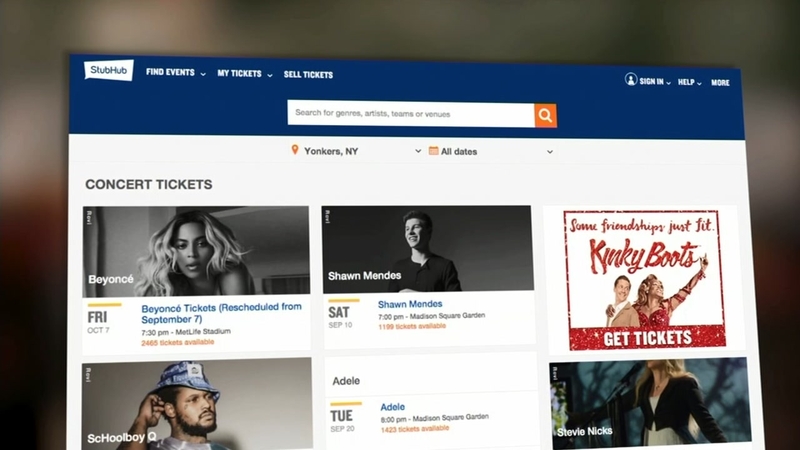This screenshot has width=800, height=450.
Task: Open the Beyoncé Tickets rescheduled link
Action: point(221,313)
